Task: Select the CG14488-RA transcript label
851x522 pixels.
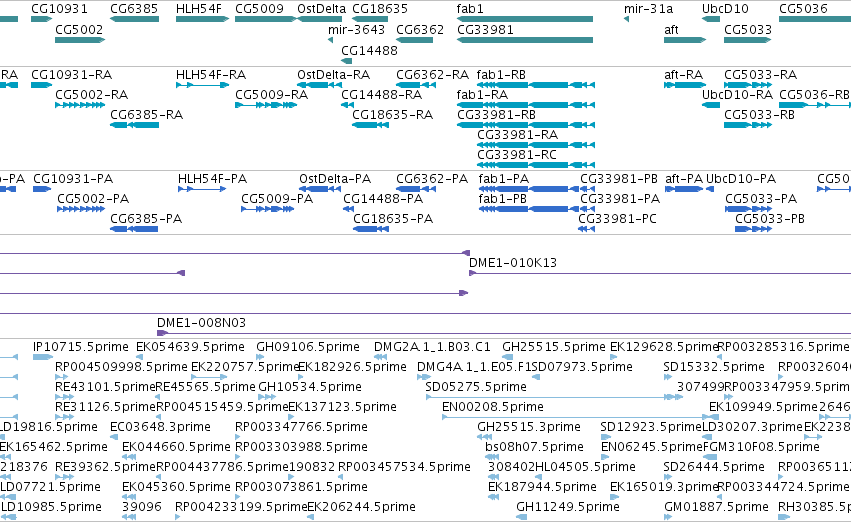Action: coord(382,94)
